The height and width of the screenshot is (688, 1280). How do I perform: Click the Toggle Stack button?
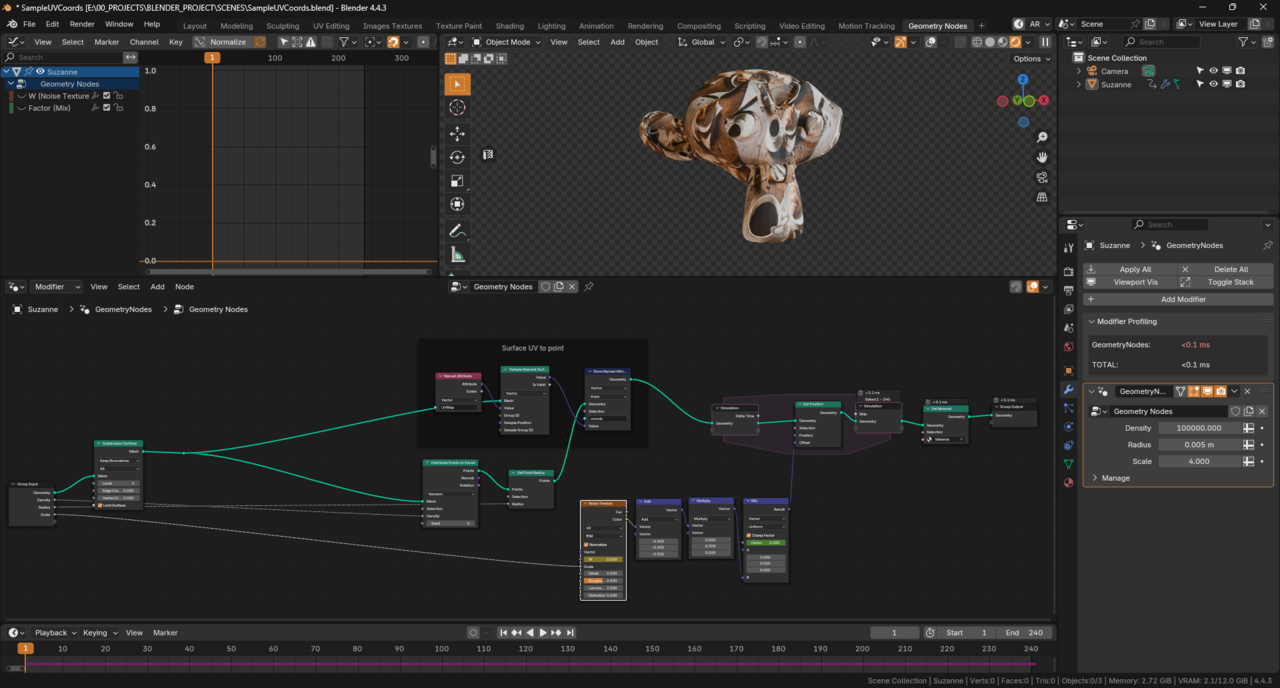(1225, 282)
